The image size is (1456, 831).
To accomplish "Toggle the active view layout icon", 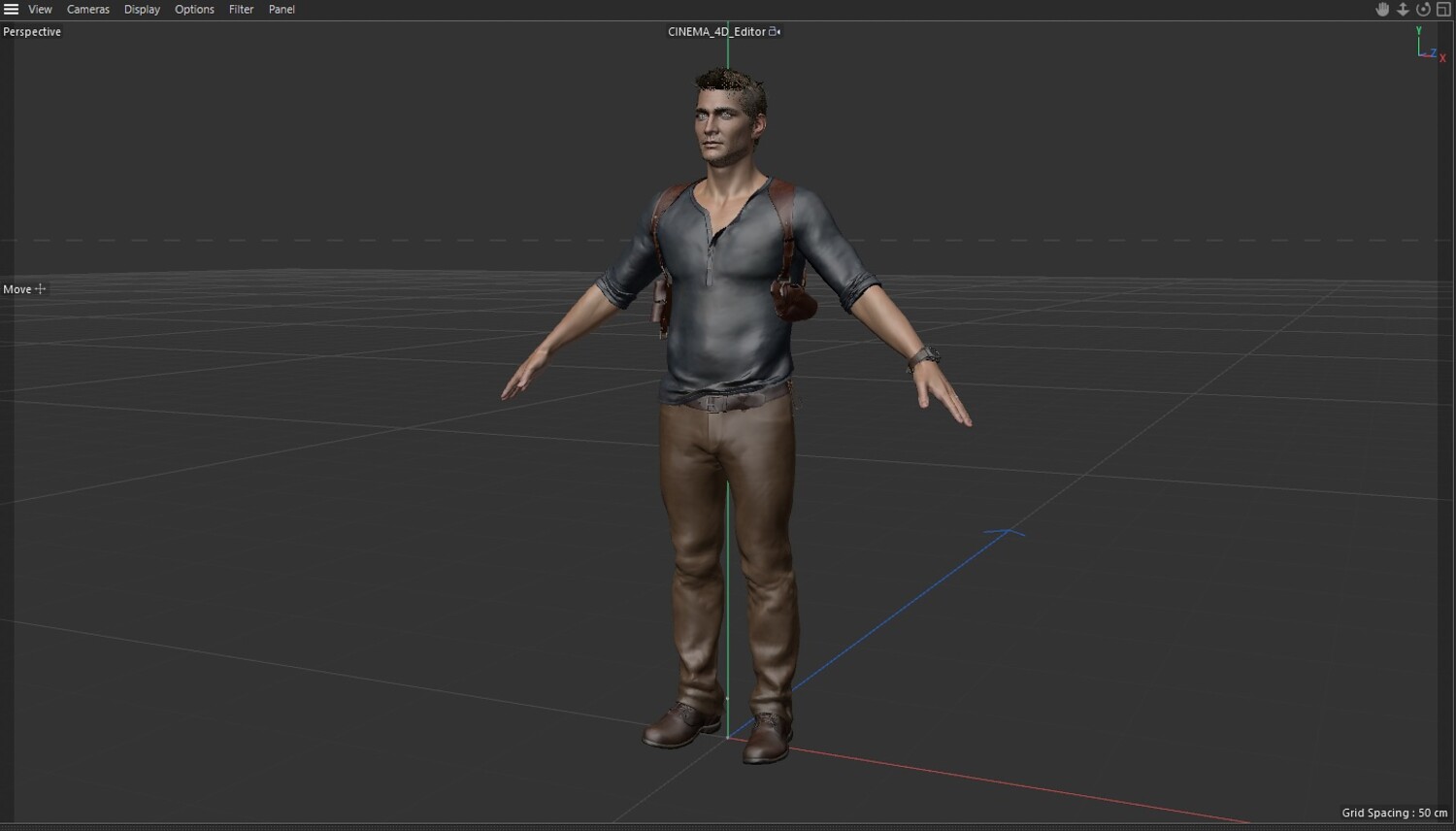I will tap(1443, 10).
